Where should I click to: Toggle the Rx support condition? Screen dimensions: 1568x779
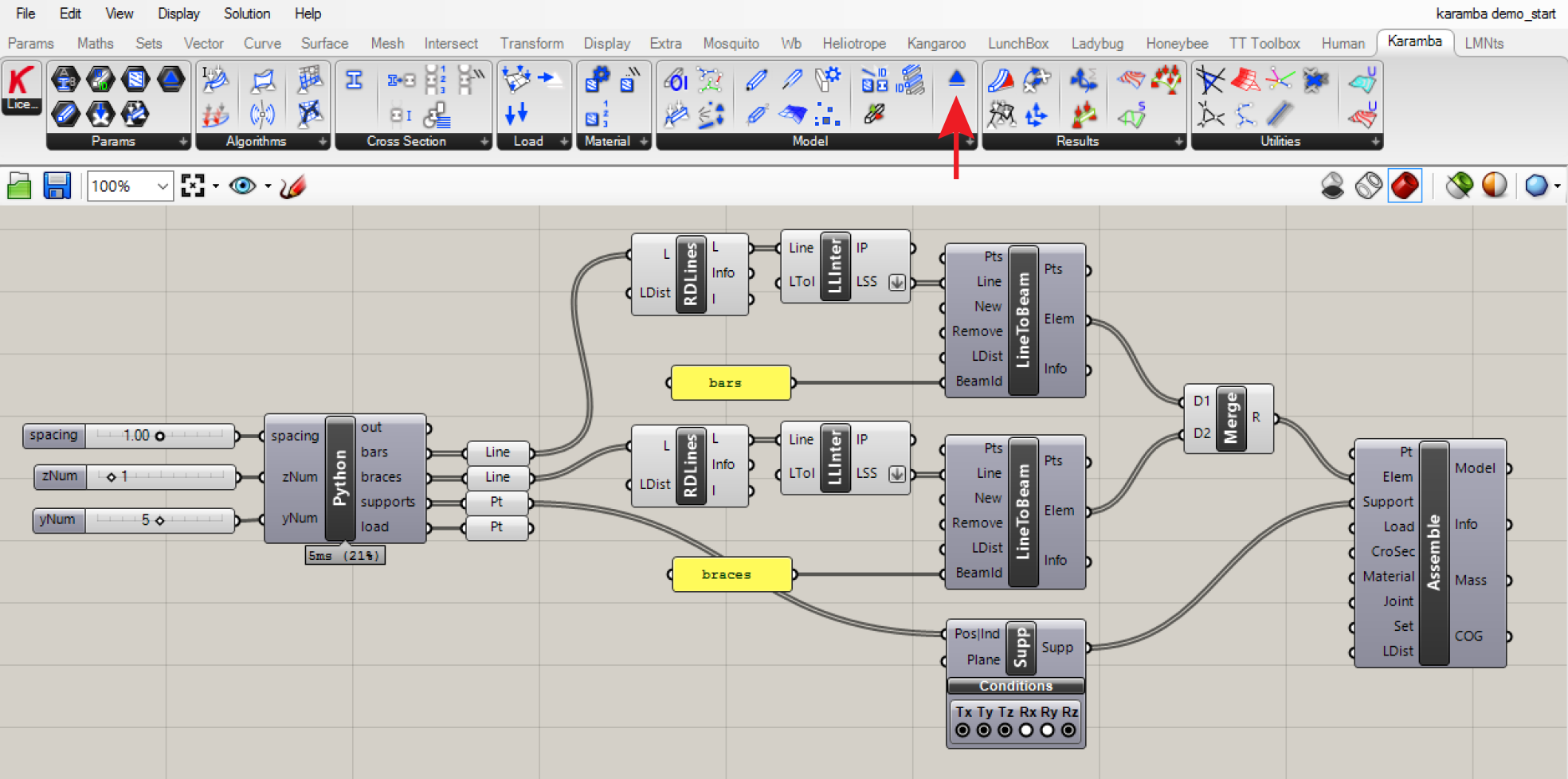pos(1026,730)
